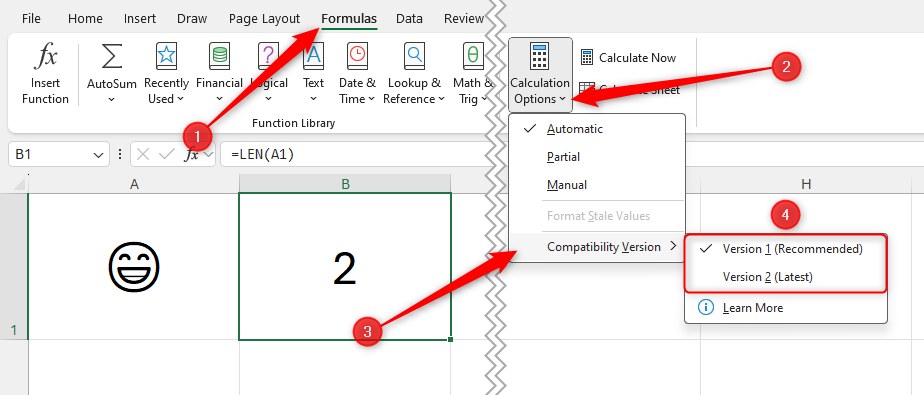
Task: Select the Manual calculation option
Action: 597,185
